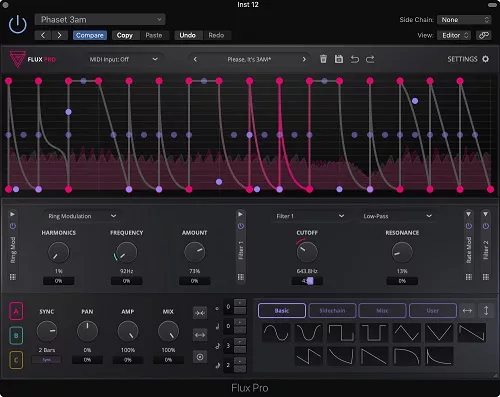The width and height of the screenshot is (500, 397).
Task: Click the Ring Mod grid icon
Action: pyautogui.click(x=13, y=277)
